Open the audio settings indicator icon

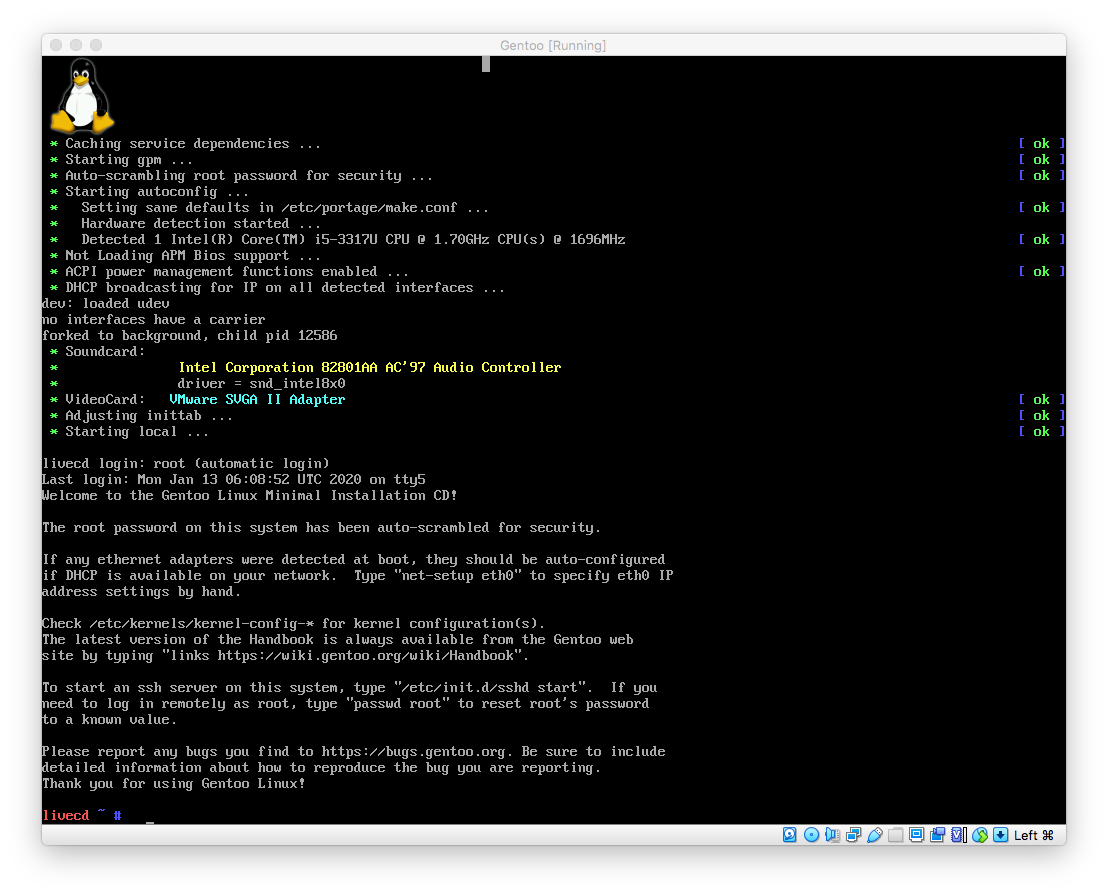coord(832,835)
